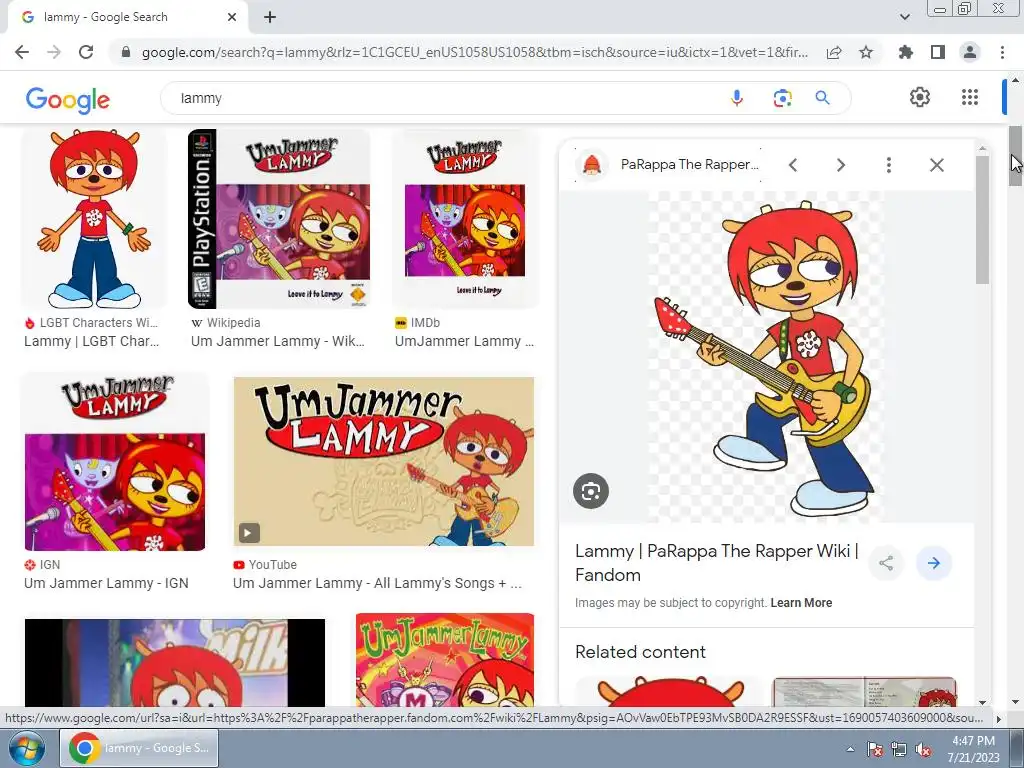This screenshot has width=1024, height=768.
Task: Visit the Fandom page arrow button
Action: coord(934,563)
